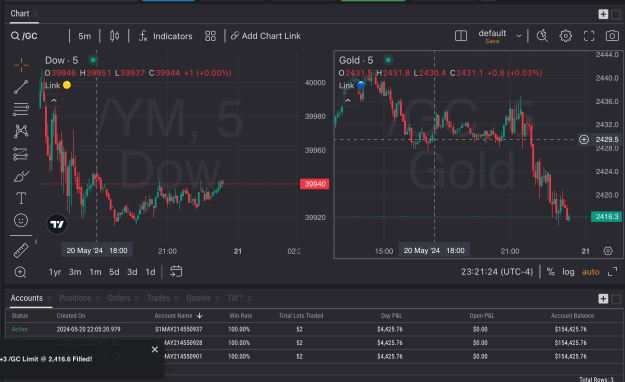Click the yellow Link dot on Dow chart
The width and height of the screenshot is (625, 382).
(x=67, y=85)
